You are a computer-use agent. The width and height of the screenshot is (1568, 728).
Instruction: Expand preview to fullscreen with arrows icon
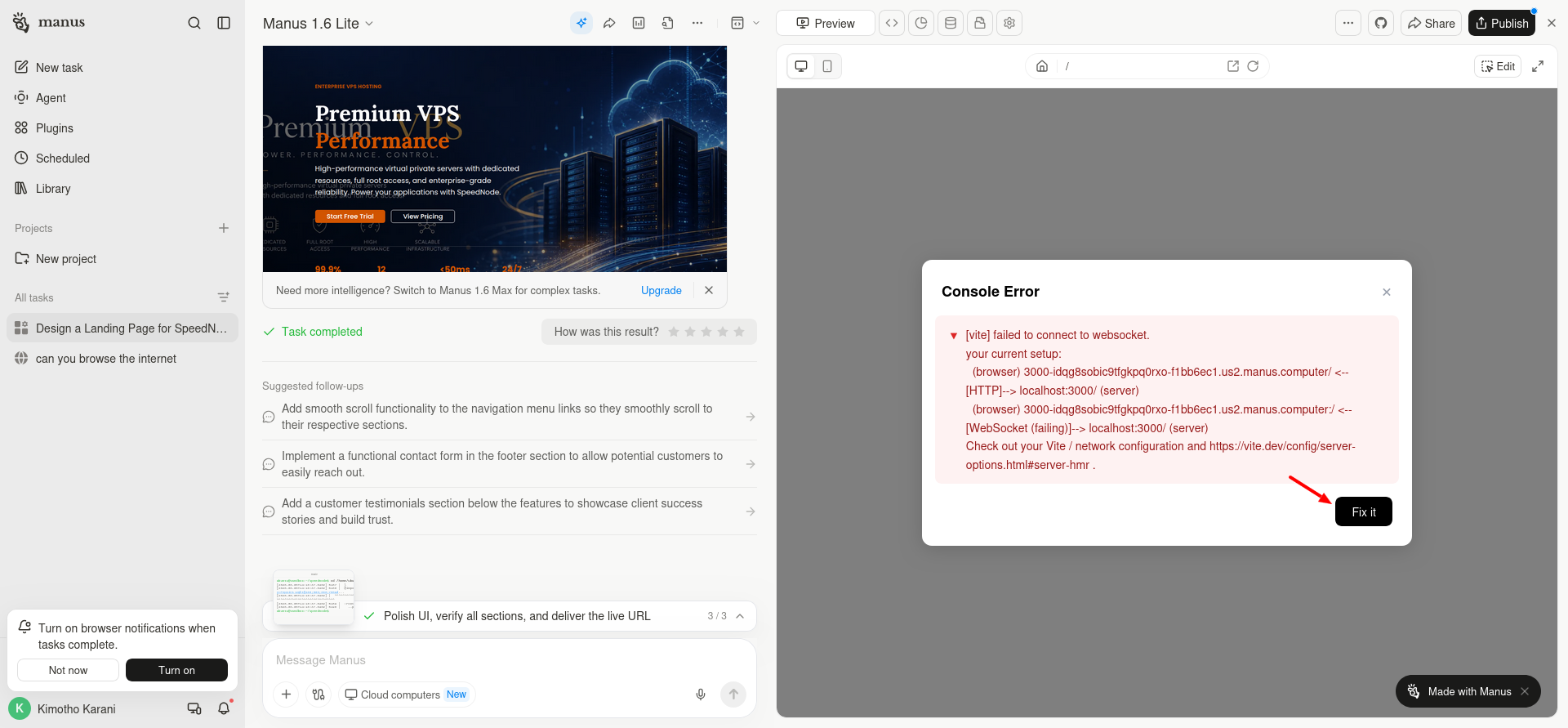pyautogui.click(x=1538, y=66)
